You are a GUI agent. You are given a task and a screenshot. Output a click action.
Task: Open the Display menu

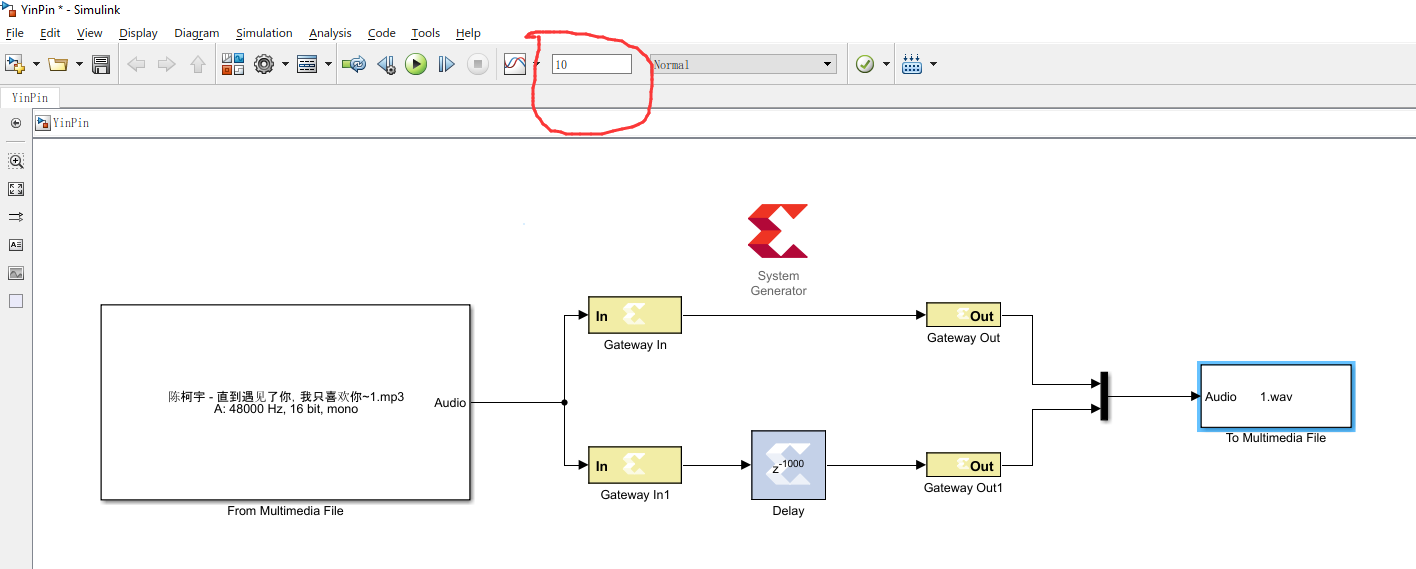138,33
